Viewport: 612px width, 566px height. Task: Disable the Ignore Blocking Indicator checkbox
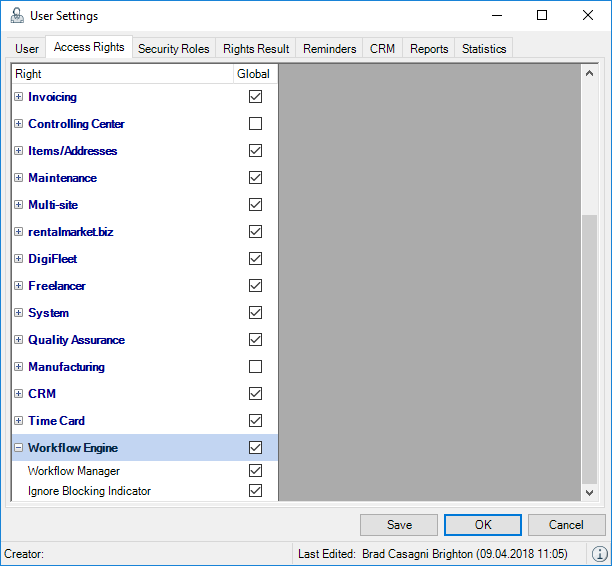pyautogui.click(x=255, y=491)
